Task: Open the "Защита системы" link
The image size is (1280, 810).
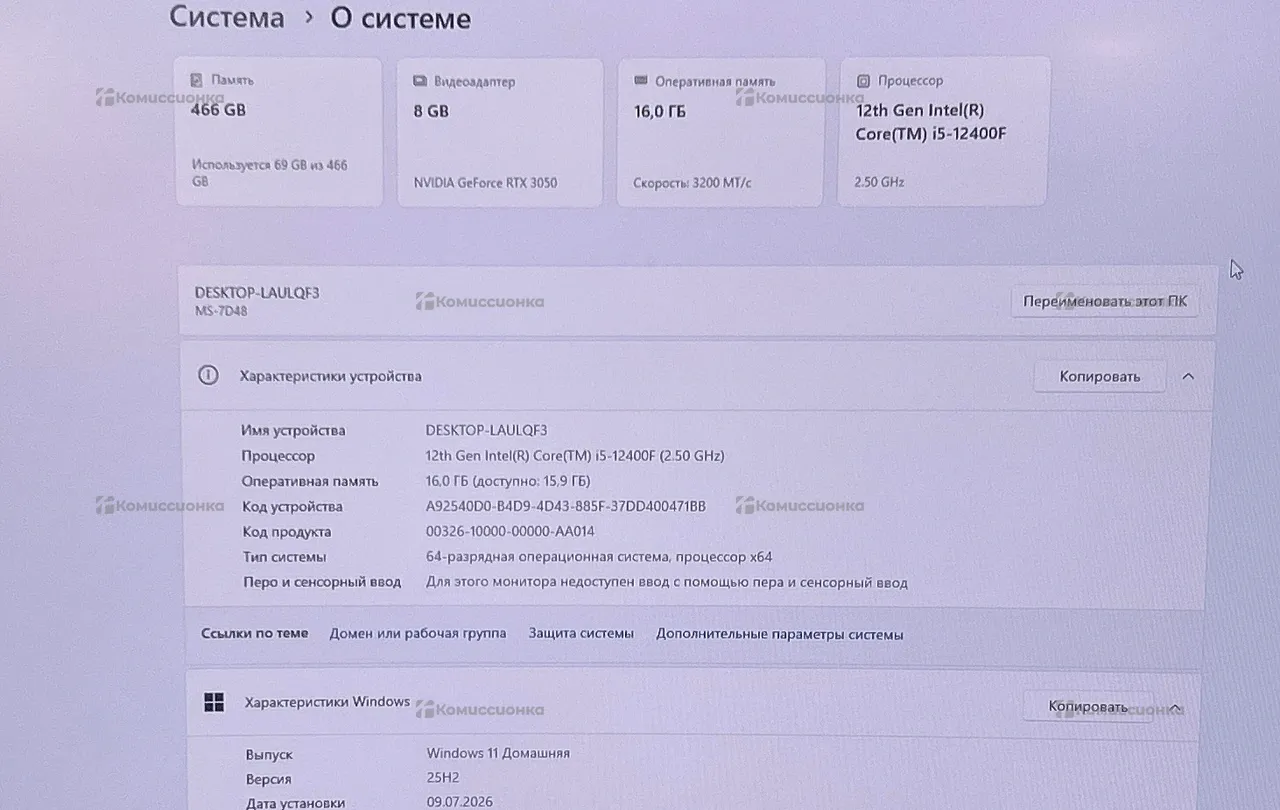Action: point(581,634)
